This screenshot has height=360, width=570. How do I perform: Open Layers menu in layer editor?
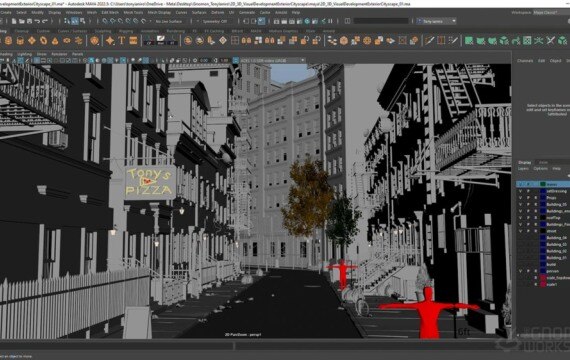[x=523, y=169]
